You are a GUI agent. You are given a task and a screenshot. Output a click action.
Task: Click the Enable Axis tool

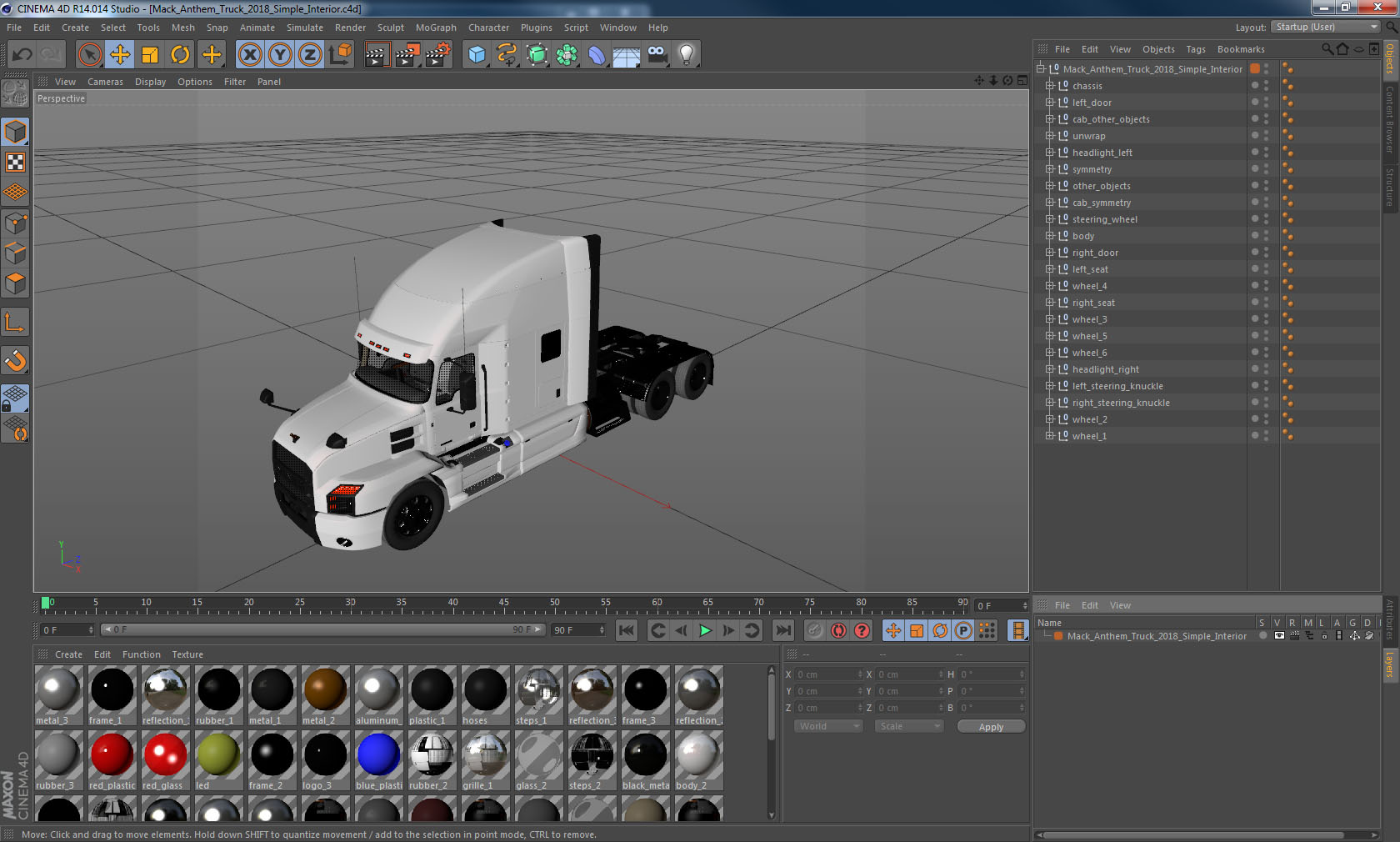coord(15,323)
